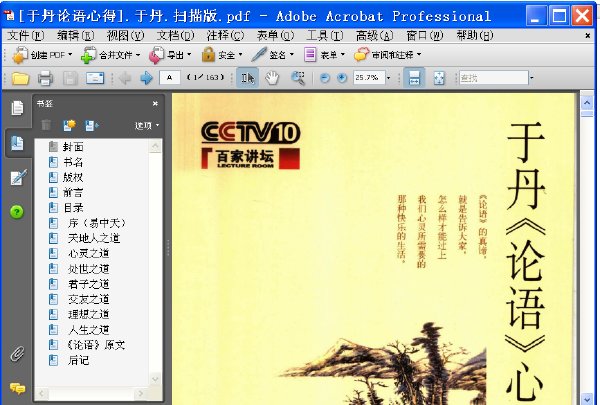Click the page number input field
This screenshot has width=600, height=405.
(169, 78)
